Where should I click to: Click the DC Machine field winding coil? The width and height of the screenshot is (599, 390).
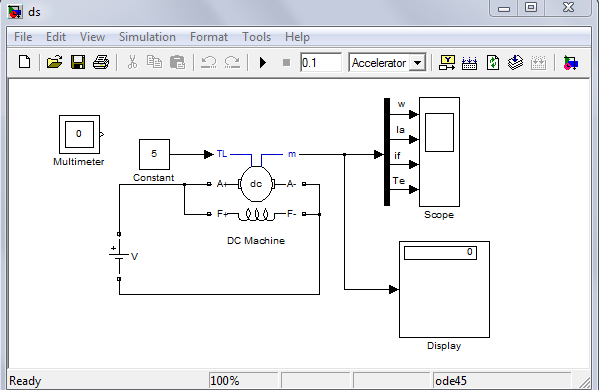tap(256, 215)
